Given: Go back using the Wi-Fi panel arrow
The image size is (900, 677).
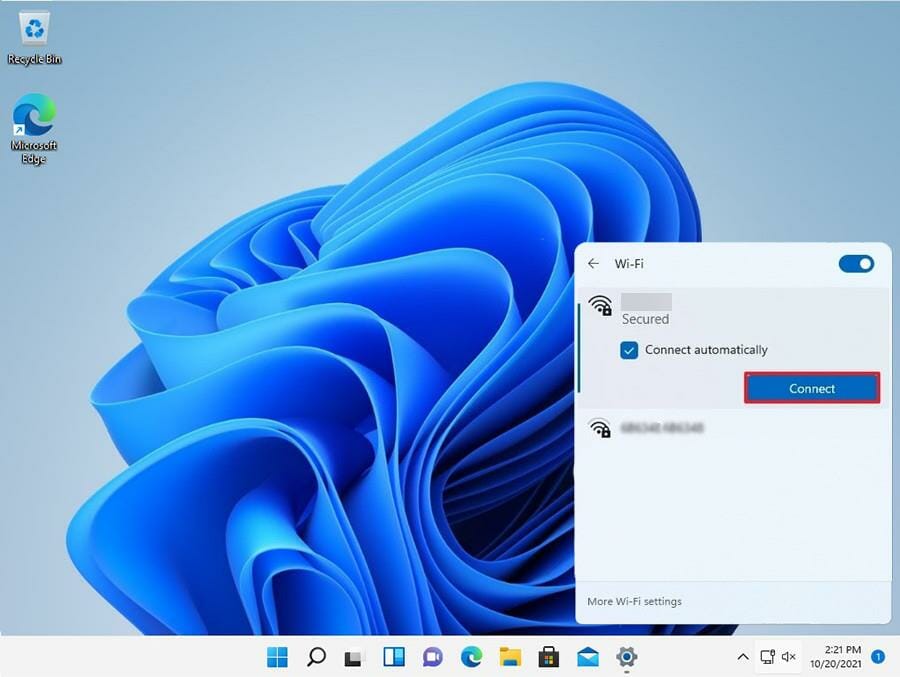Looking at the screenshot, I should (593, 264).
